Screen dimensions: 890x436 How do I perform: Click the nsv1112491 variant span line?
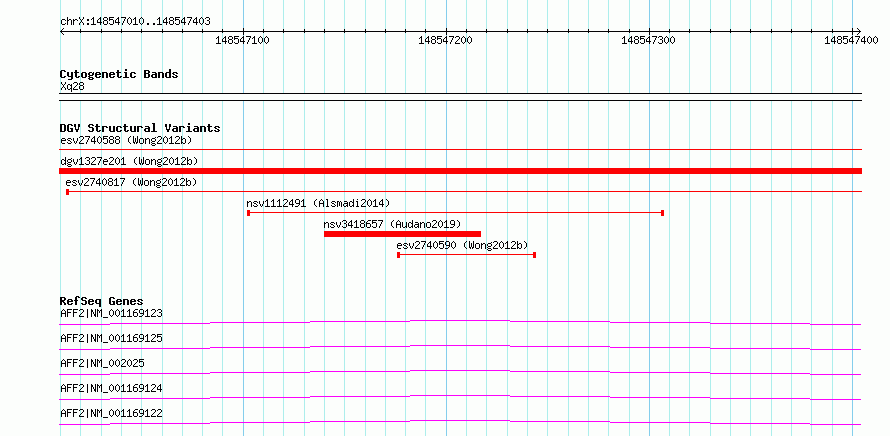pyautogui.click(x=456, y=213)
